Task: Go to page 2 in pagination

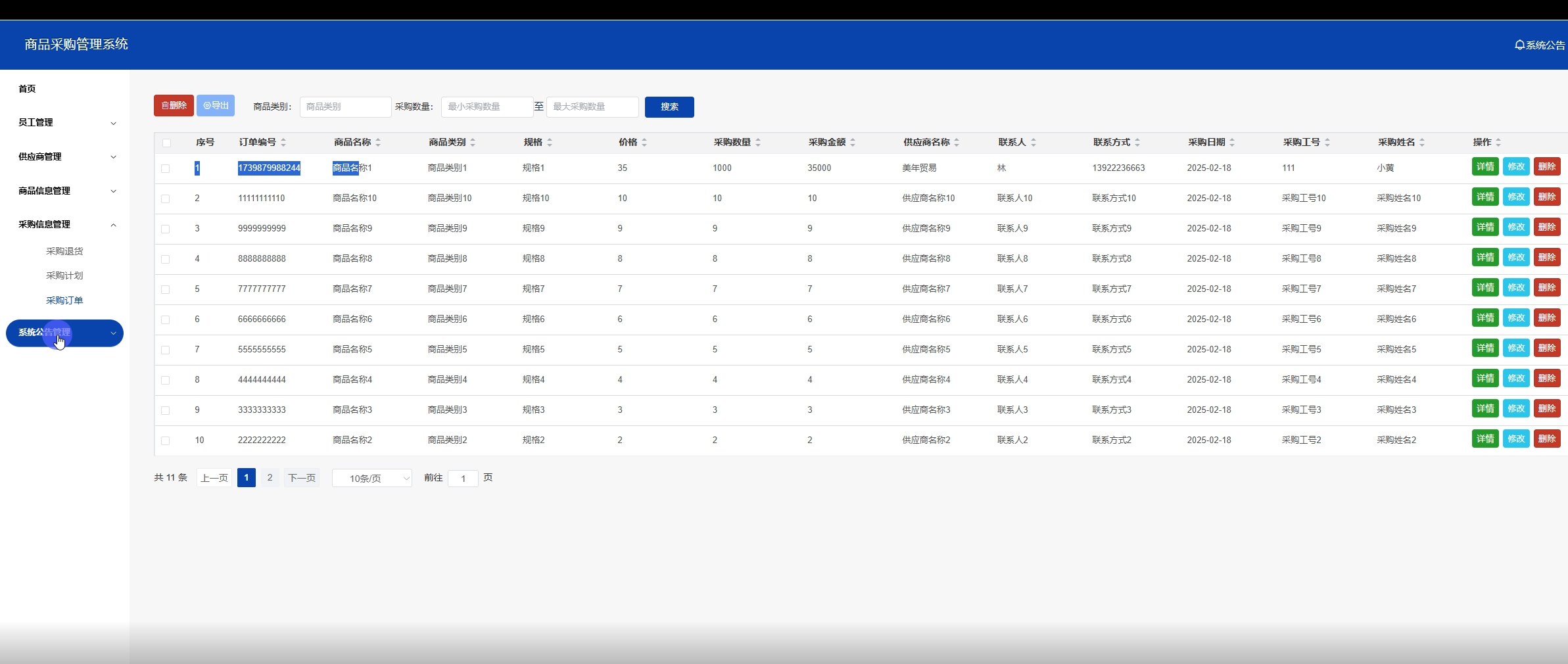Action: [270, 478]
